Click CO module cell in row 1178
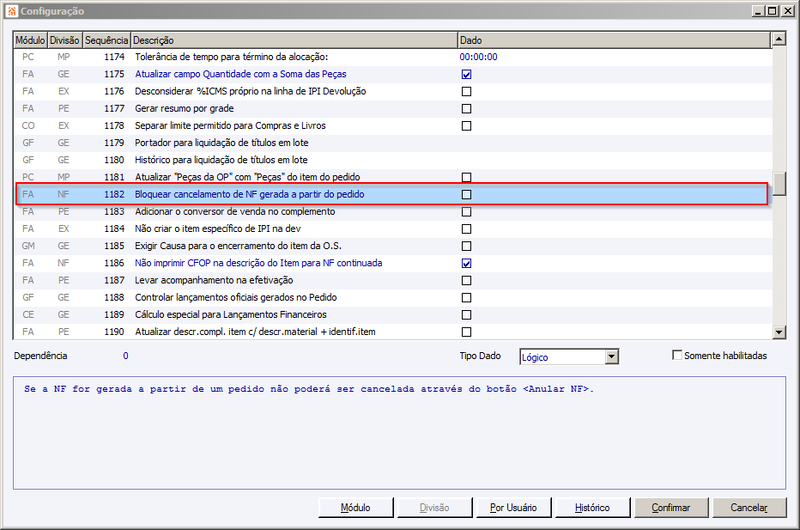800x530 pixels. click(x=28, y=126)
